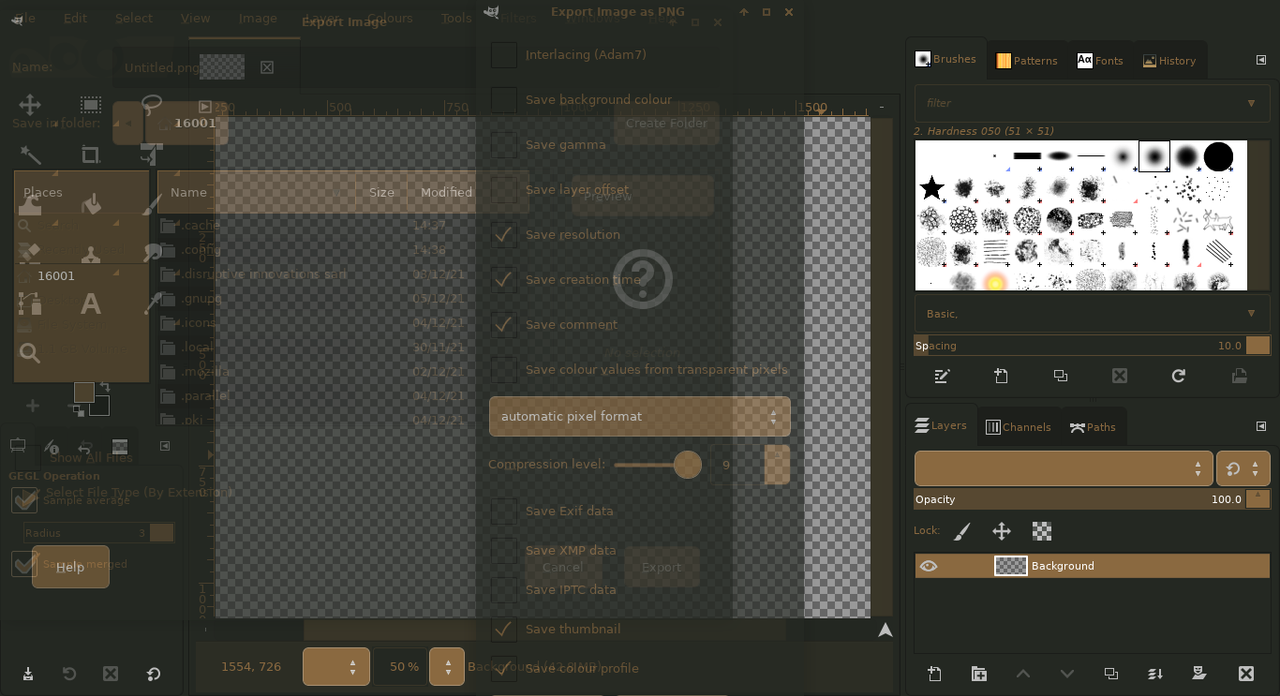Select the Rectangle Select tool
Image resolution: width=1280 pixels, height=696 pixels.
pyautogui.click(x=91, y=105)
